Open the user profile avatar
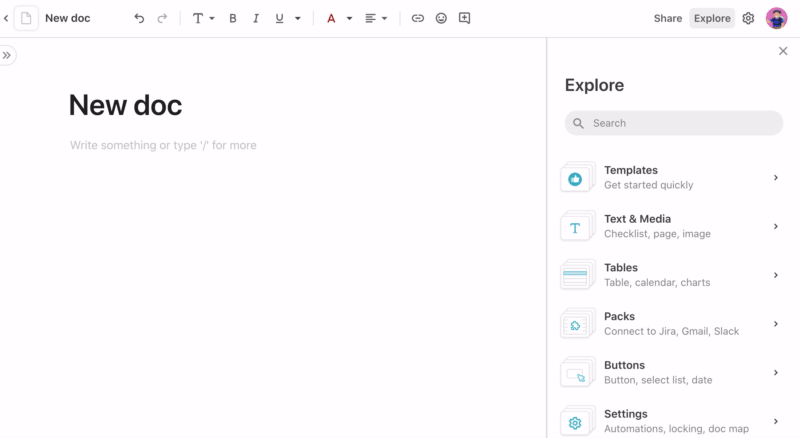 pos(776,18)
